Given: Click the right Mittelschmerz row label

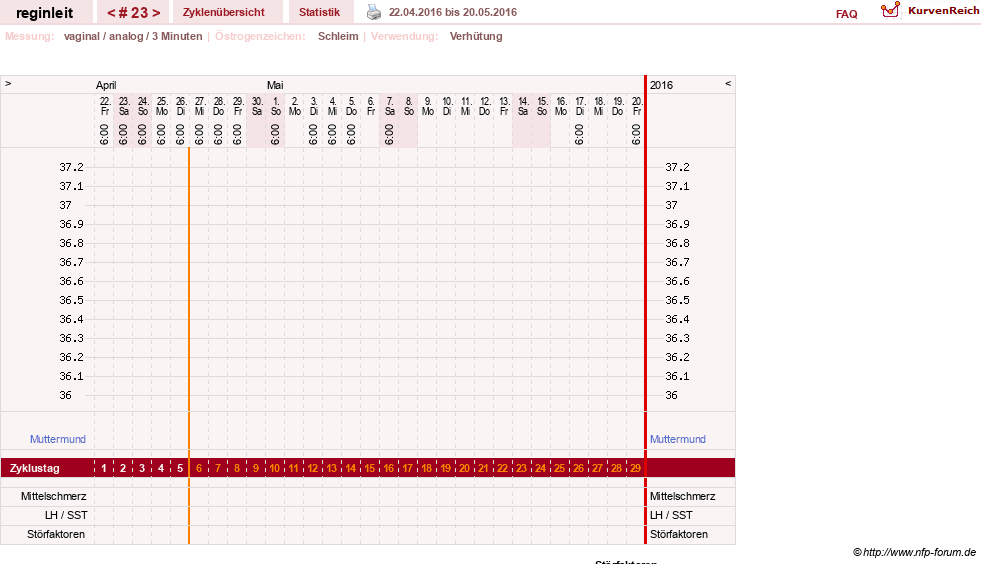Looking at the screenshot, I should (683, 496).
